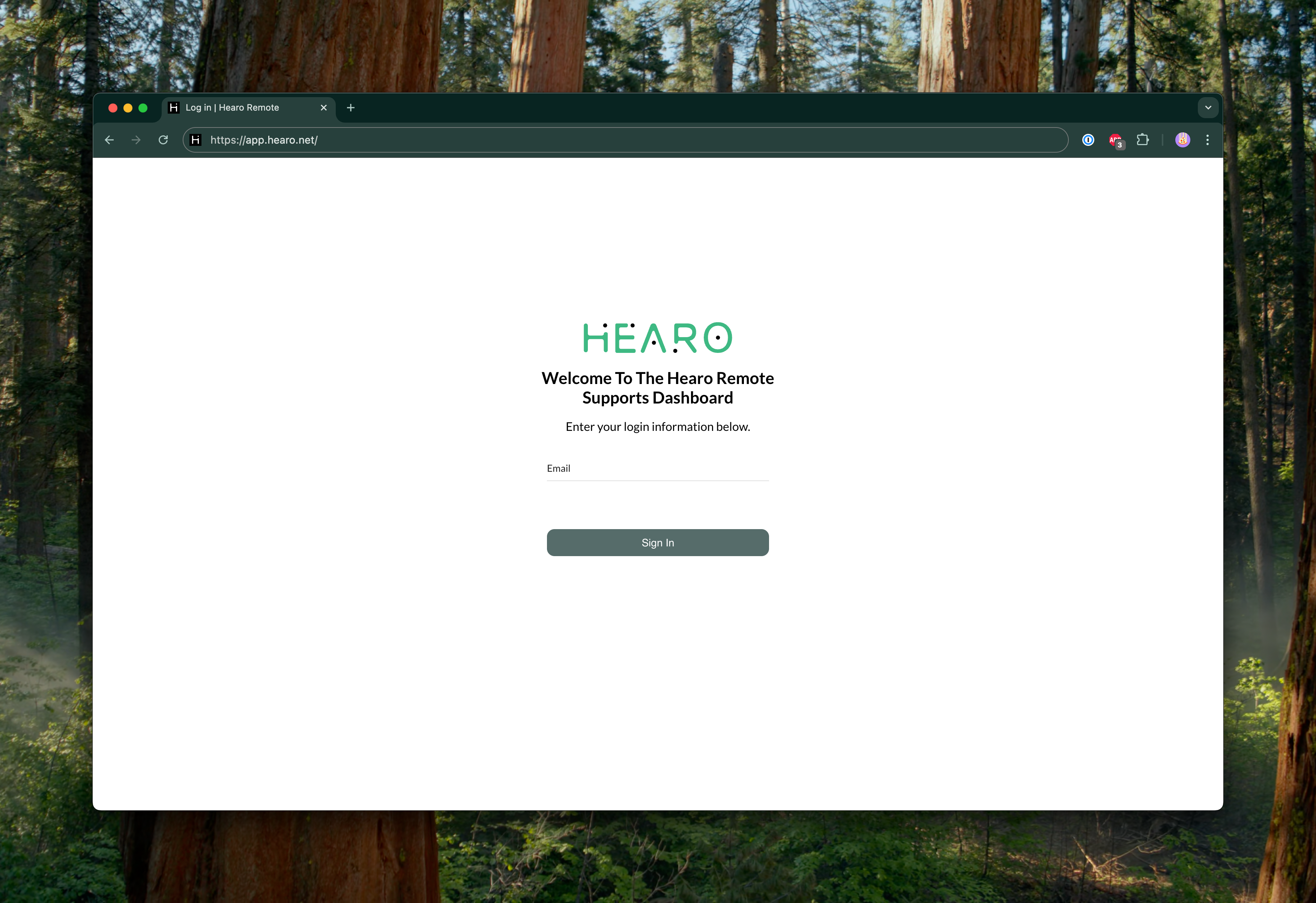
Task: Open the 1Password extension icon
Action: (1088, 140)
